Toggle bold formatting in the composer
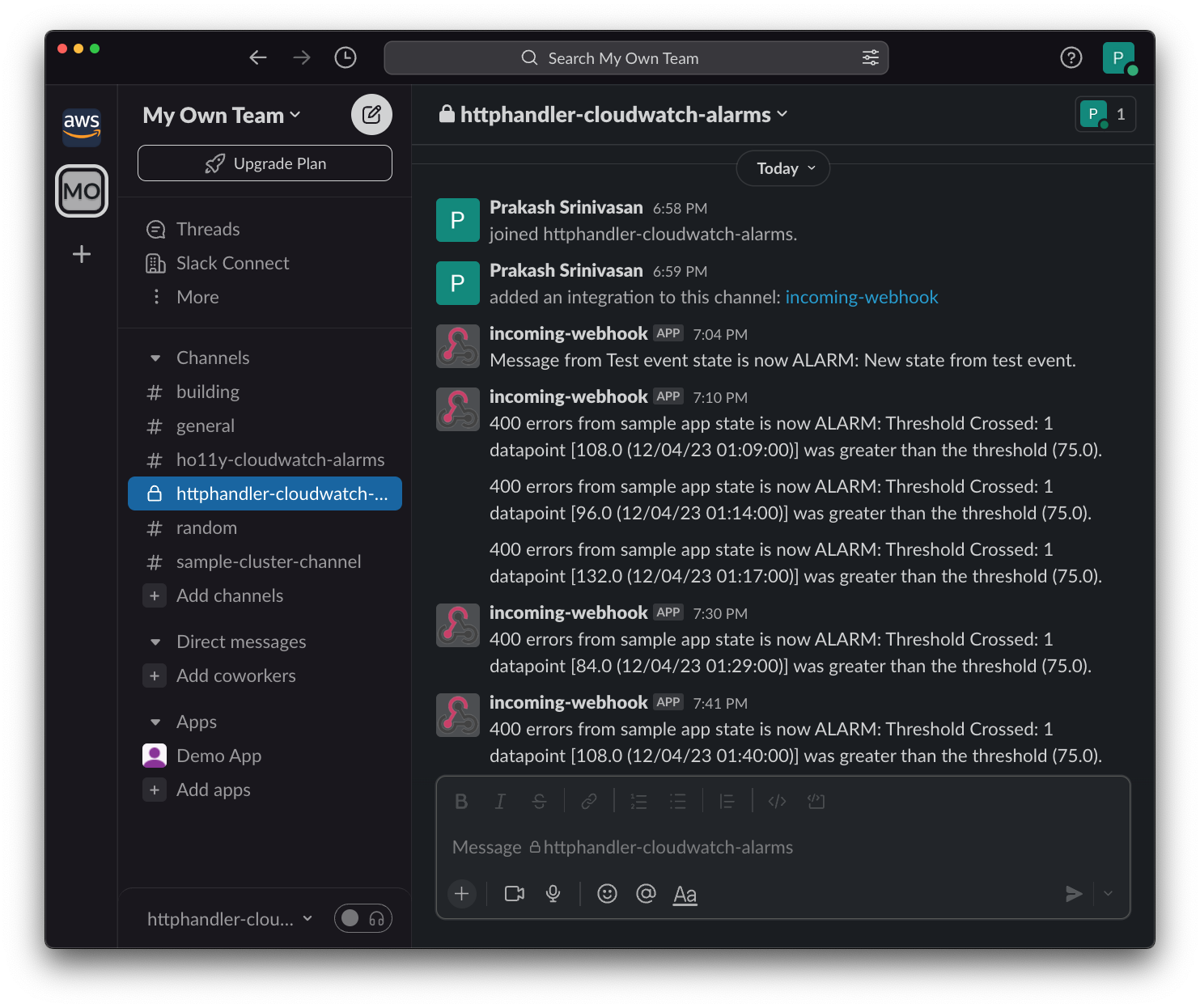Viewport: 1200px width, 1008px height. tap(461, 801)
